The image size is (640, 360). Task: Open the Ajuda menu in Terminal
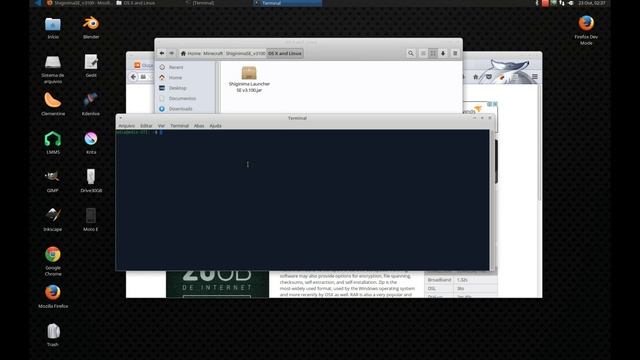click(x=216, y=126)
